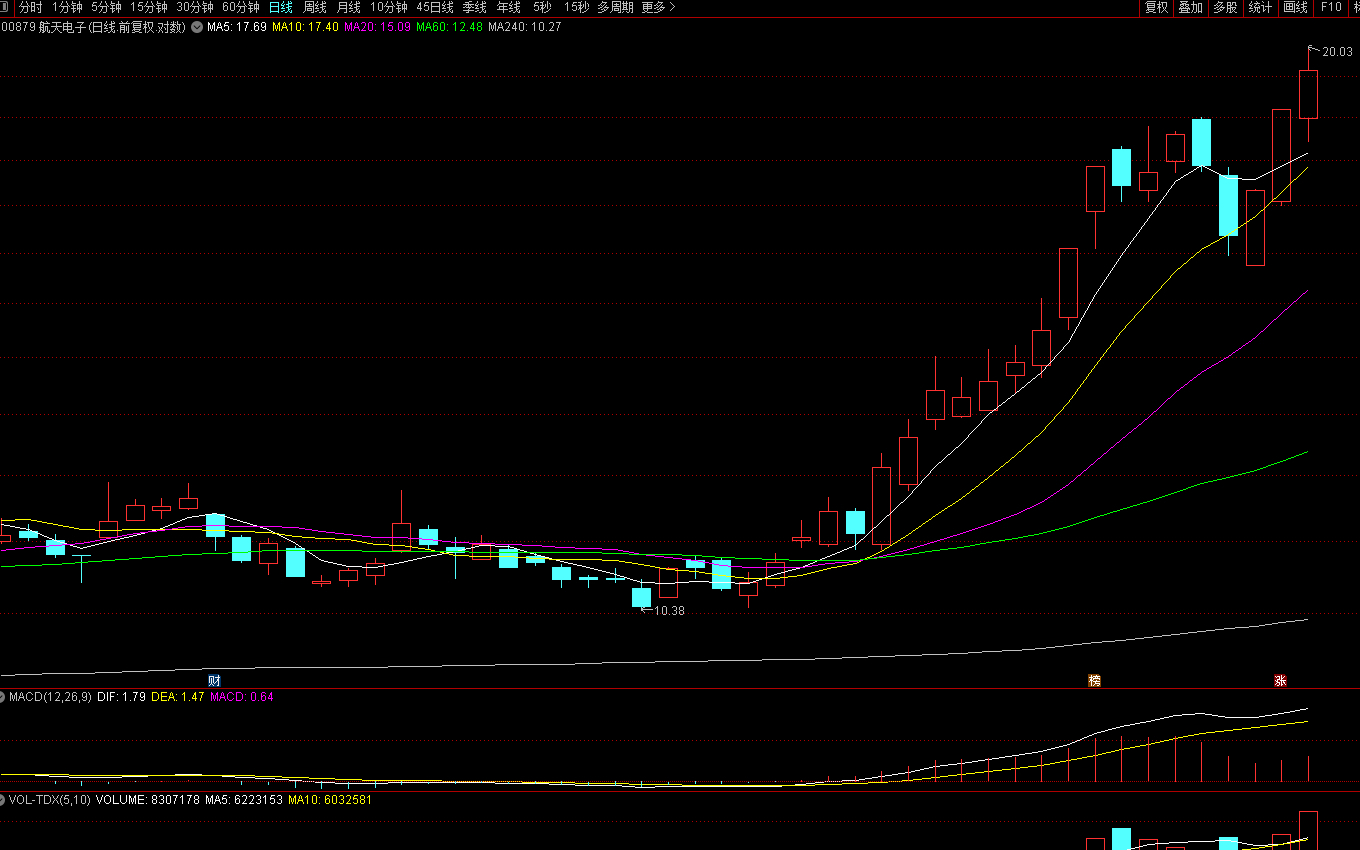
Task: Click the 涨 limit-up marker icon
Action: tap(1280, 681)
